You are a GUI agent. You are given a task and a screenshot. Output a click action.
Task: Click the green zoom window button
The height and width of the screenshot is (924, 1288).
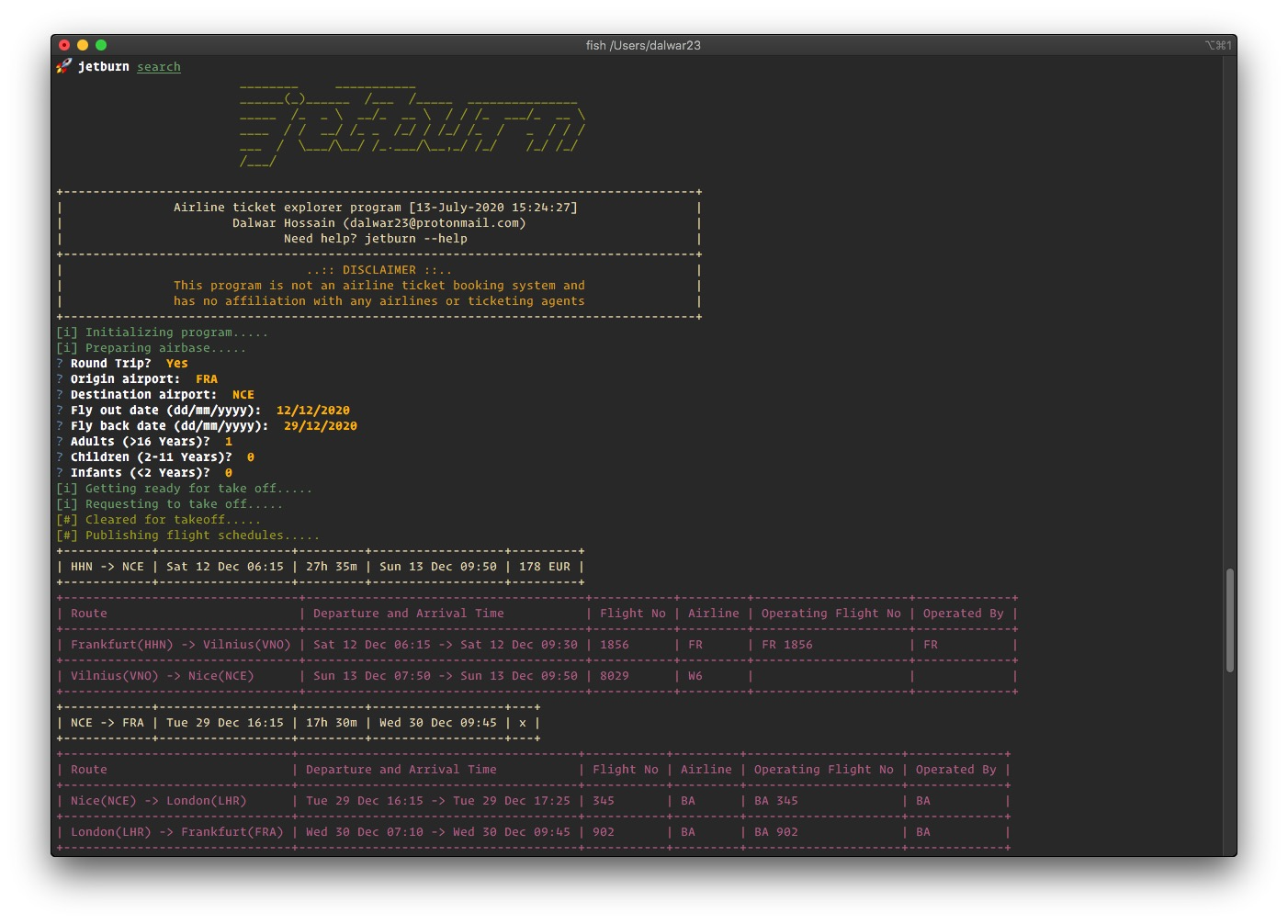pyautogui.click(x=101, y=45)
